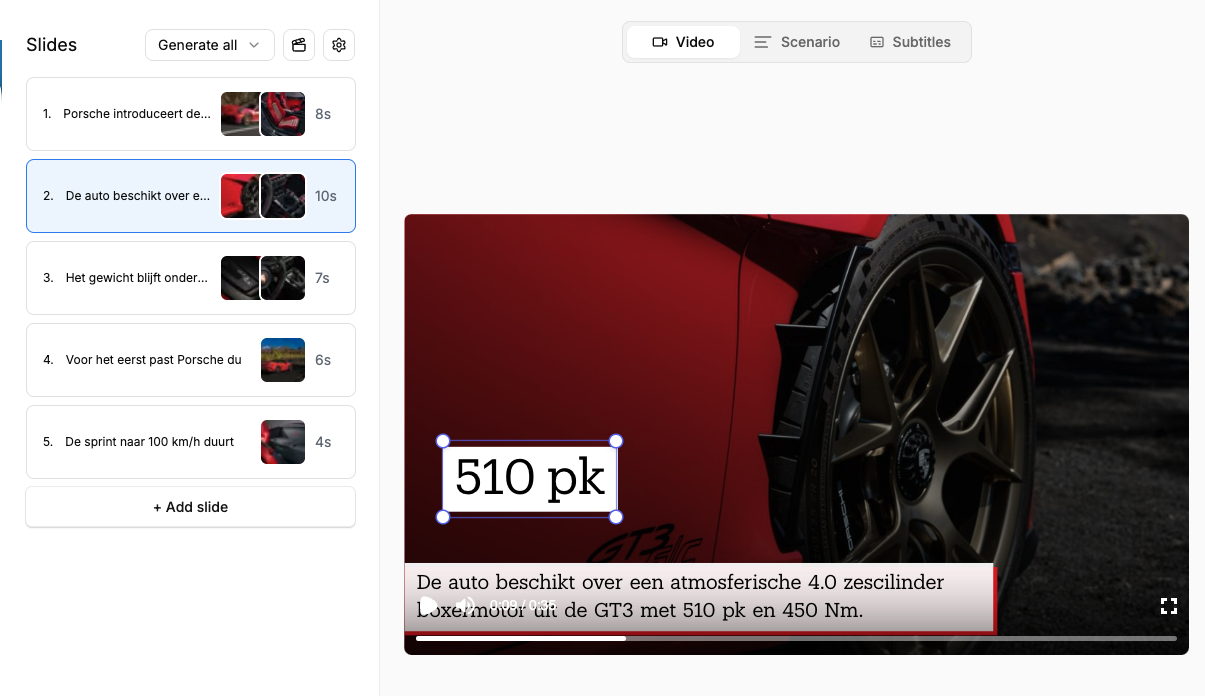This screenshot has height=696, width=1205.
Task: Select slide "De auto beschikt over e..."
Action: point(191,196)
